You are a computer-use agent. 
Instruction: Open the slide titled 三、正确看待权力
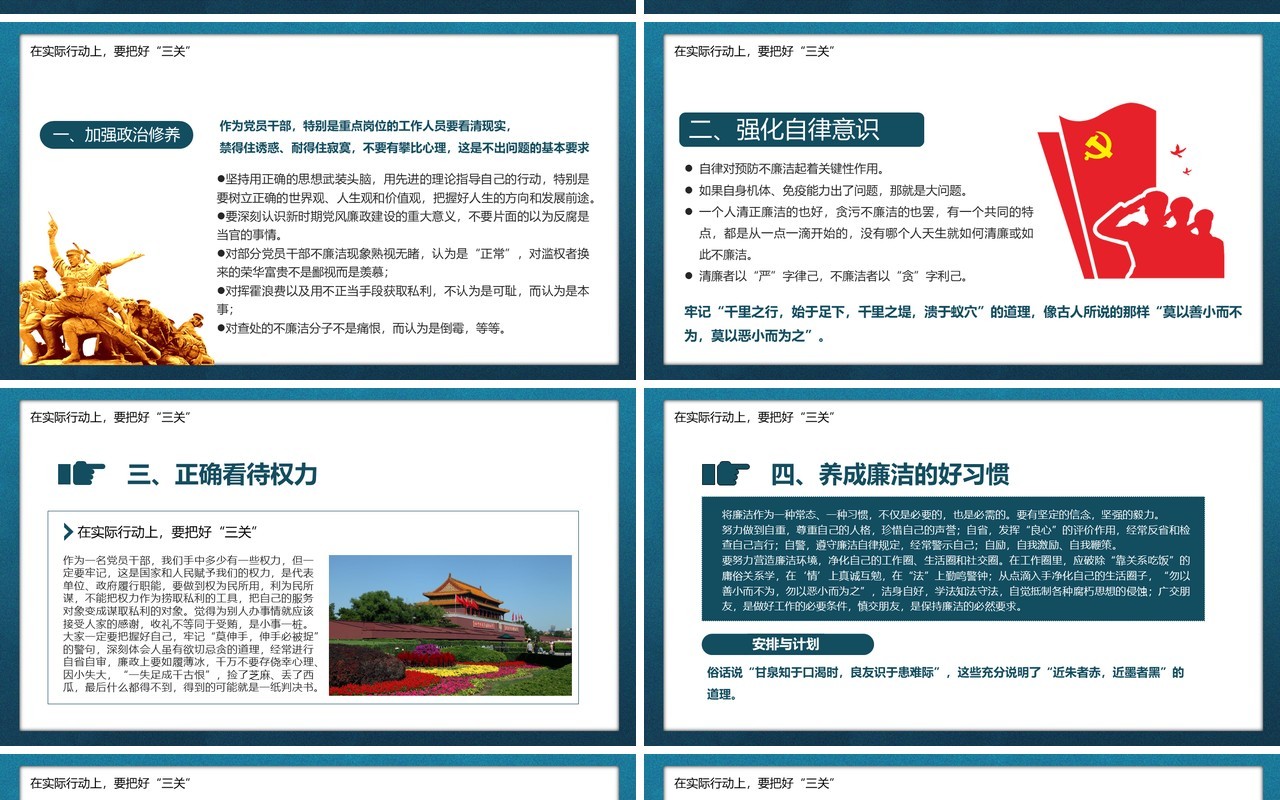click(318, 567)
